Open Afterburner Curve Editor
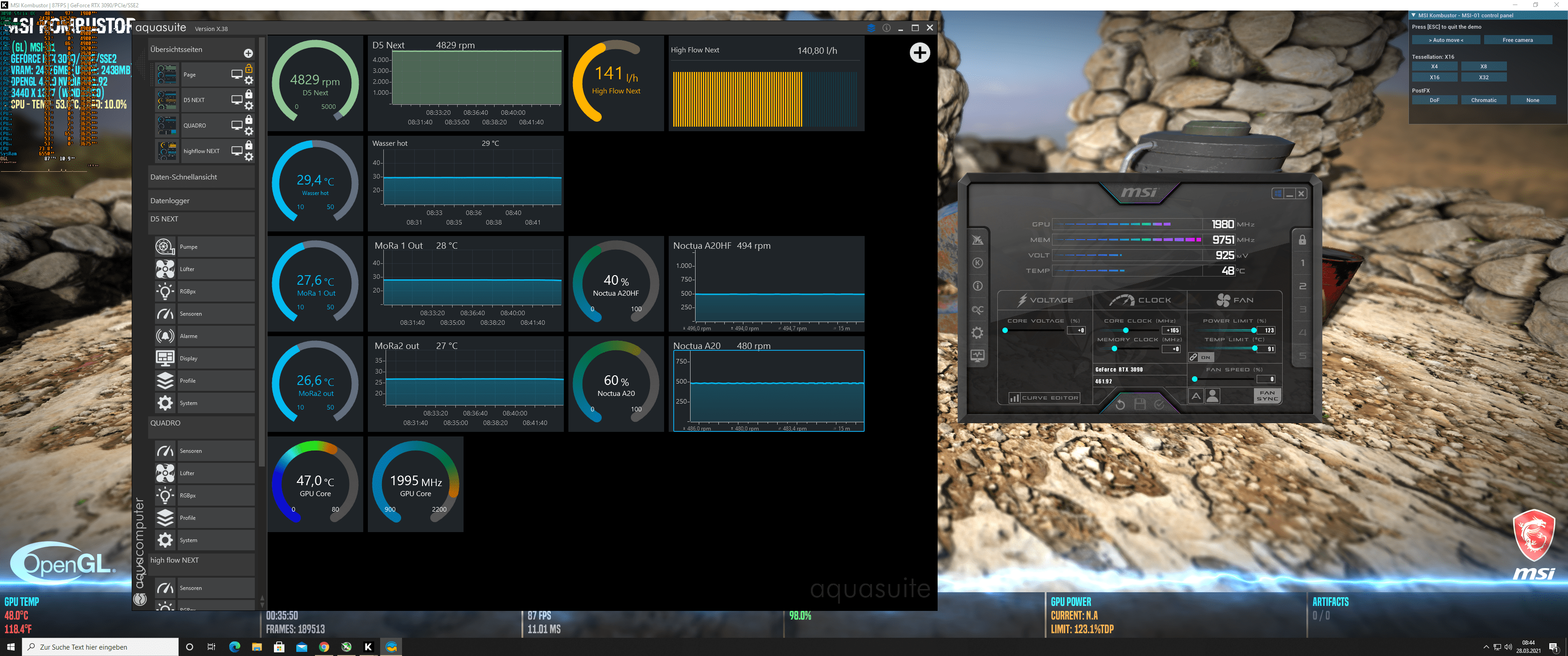Viewport: 1568px width, 656px height. [1045, 398]
